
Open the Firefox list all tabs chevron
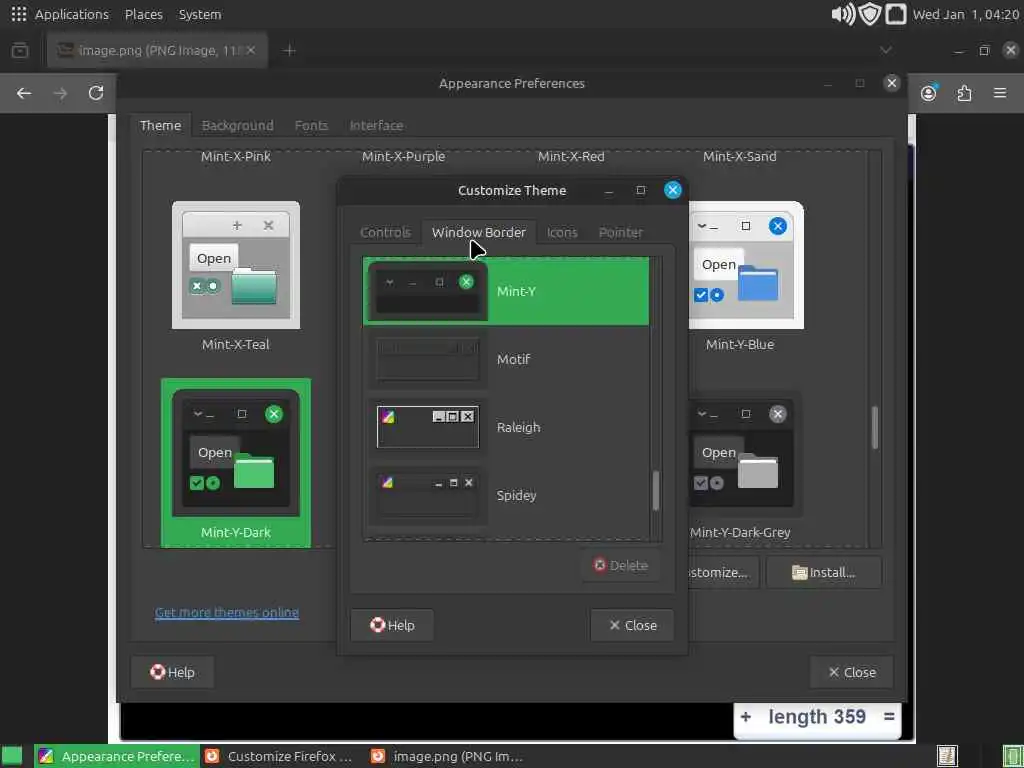click(886, 50)
